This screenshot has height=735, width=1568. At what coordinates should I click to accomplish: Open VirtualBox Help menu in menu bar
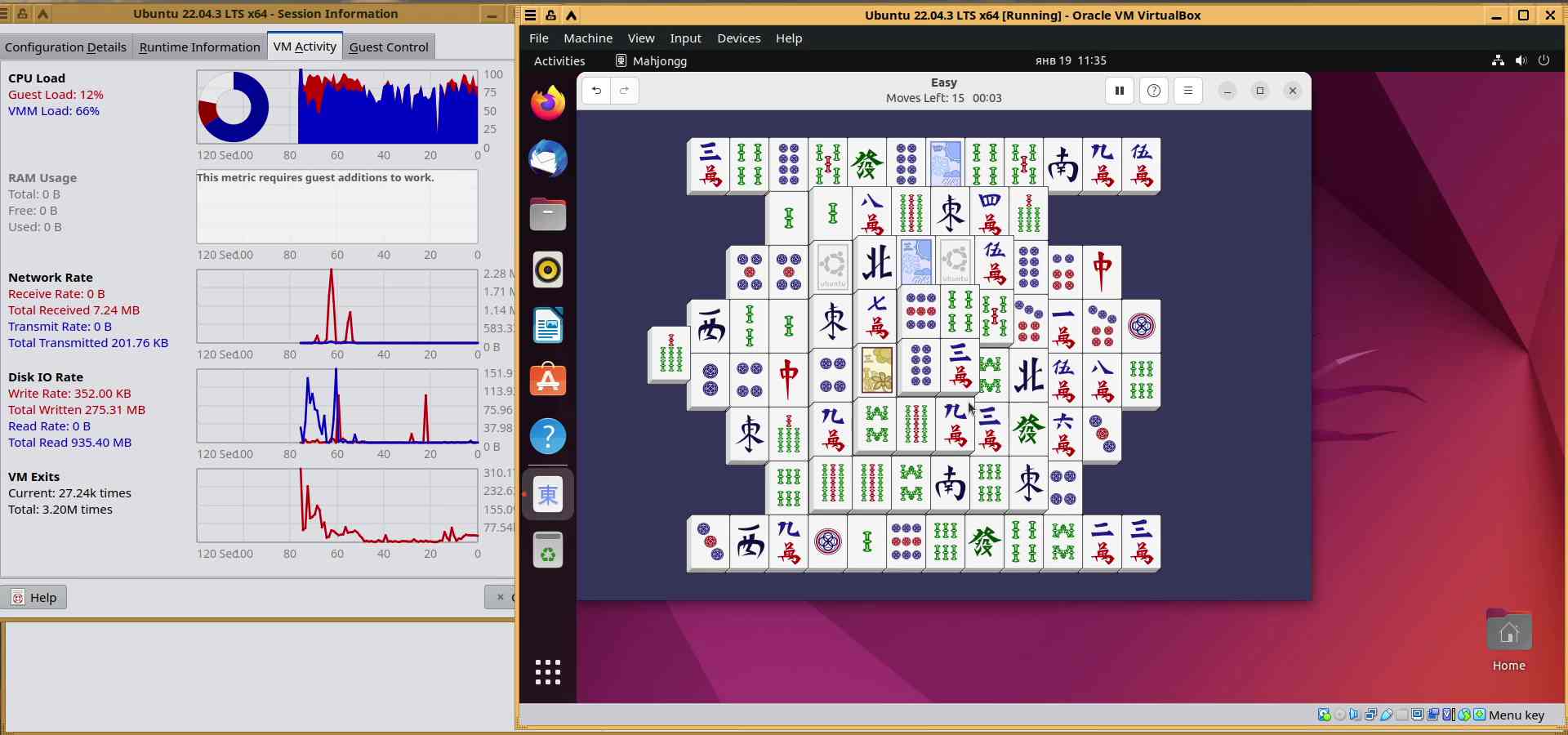[789, 38]
